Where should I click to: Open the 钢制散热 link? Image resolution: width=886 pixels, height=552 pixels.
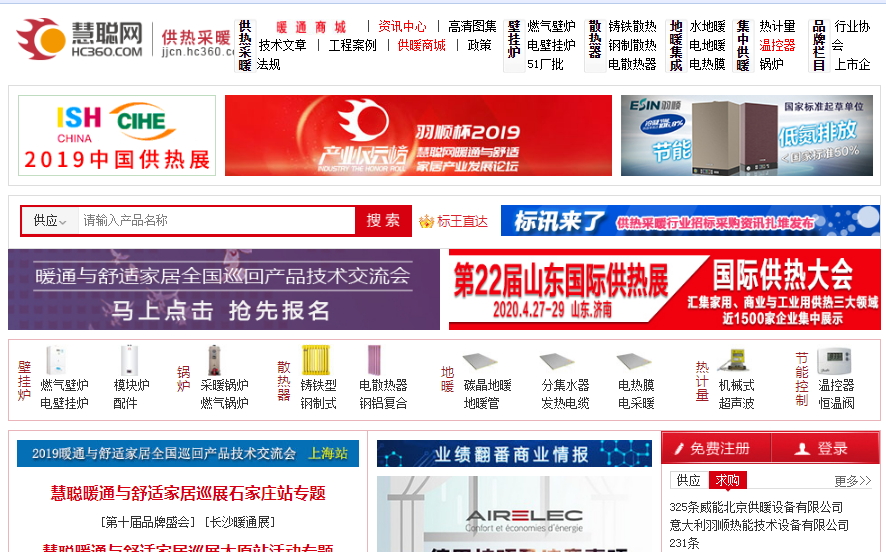click(x=632, y=45)
